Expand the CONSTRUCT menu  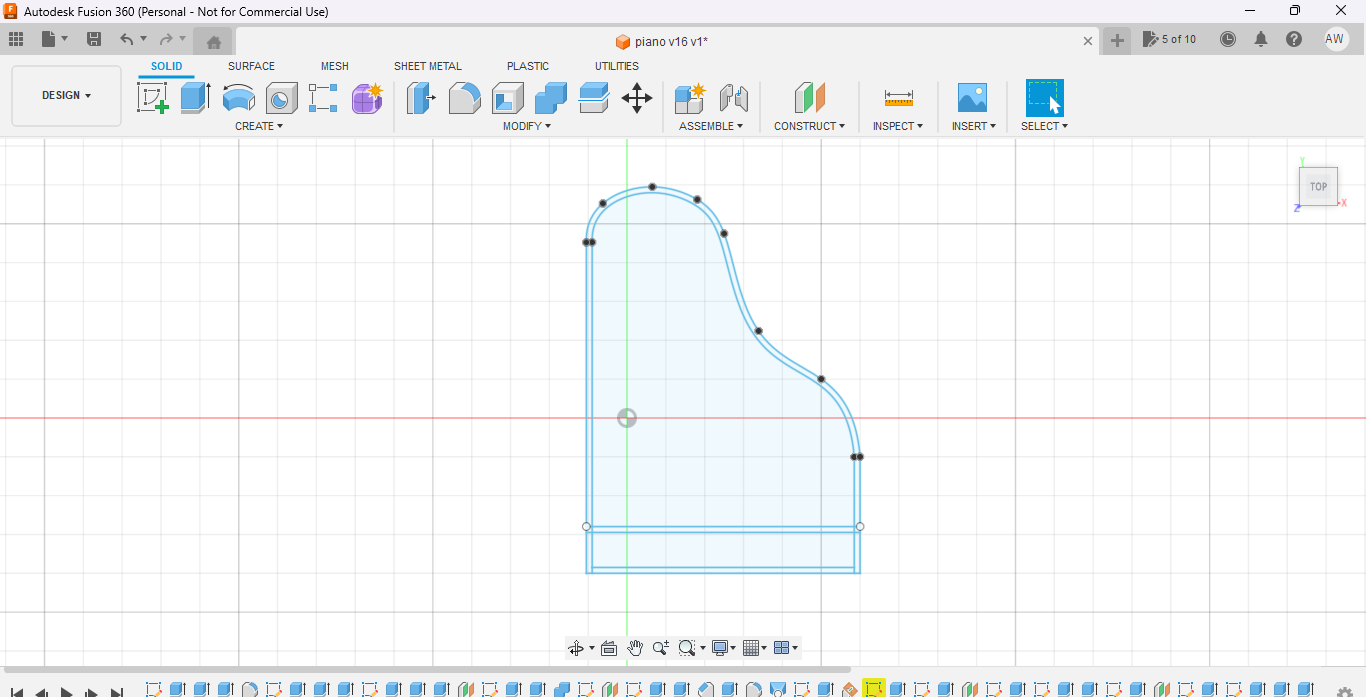click(809, 126)
